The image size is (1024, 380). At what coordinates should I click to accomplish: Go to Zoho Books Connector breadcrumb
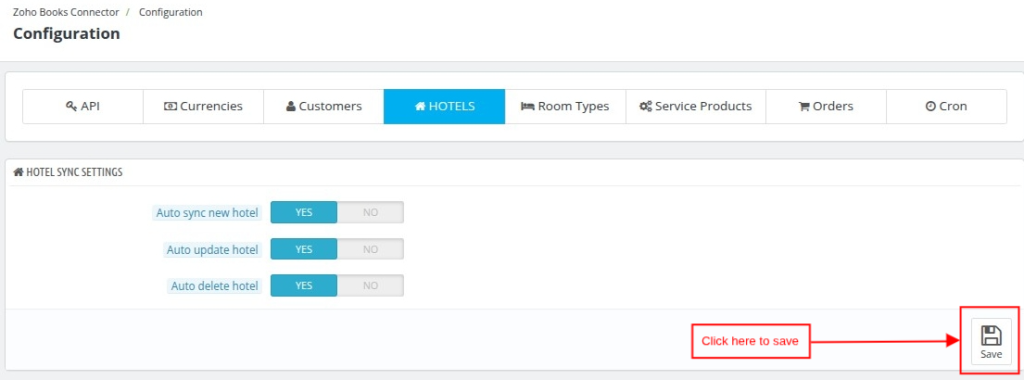point(66,12)
